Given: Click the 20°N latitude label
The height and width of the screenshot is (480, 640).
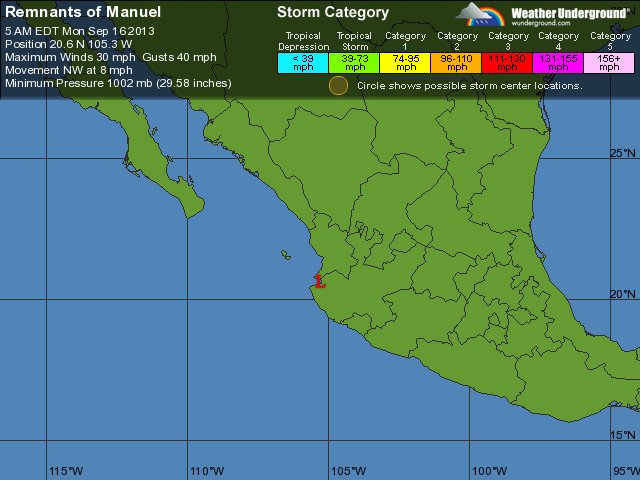Looking at the screenshot, I should click(623, 294).
